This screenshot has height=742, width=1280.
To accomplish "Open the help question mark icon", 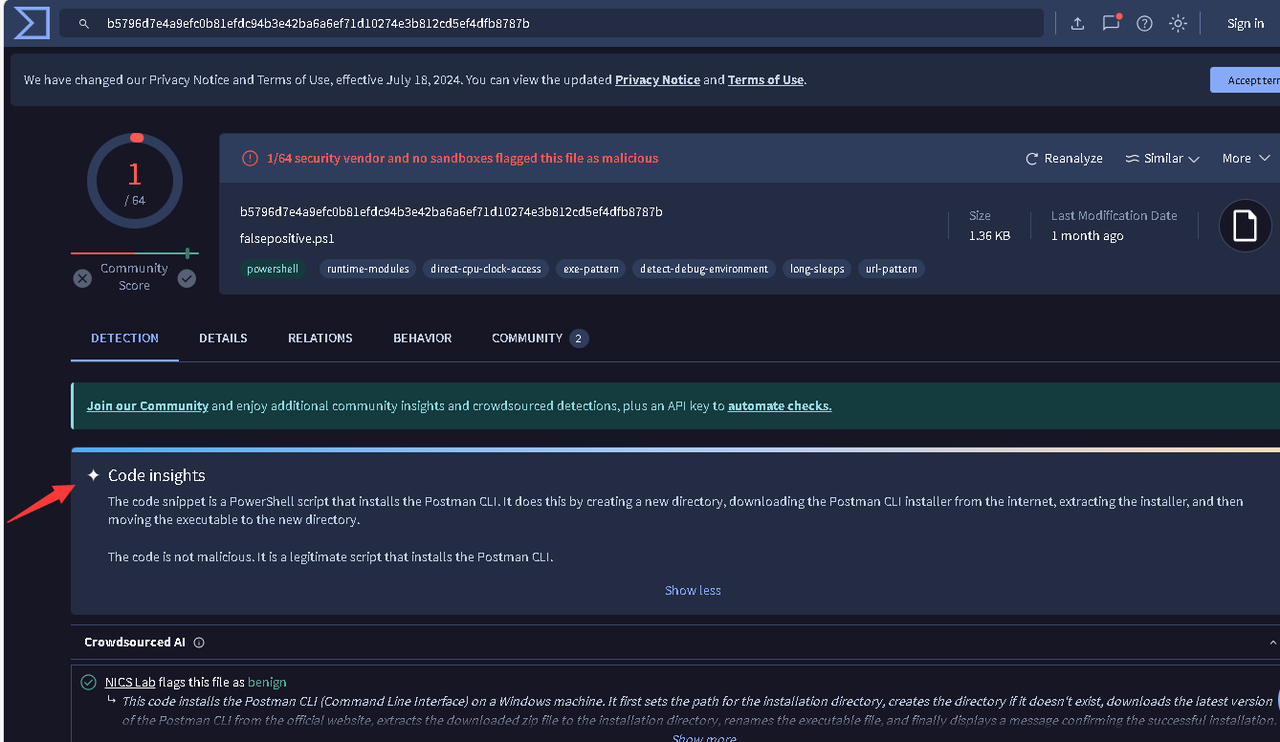I will pos(1144,22).
